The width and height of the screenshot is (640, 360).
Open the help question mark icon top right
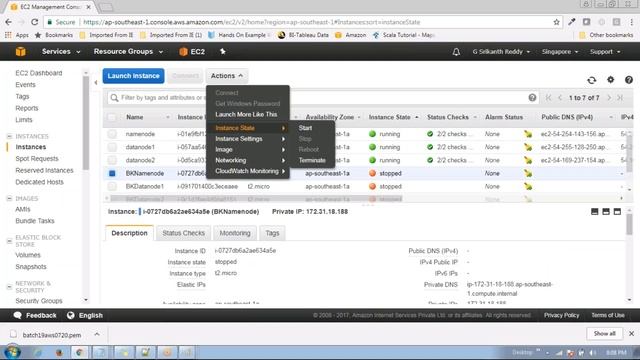click(629, 80)
